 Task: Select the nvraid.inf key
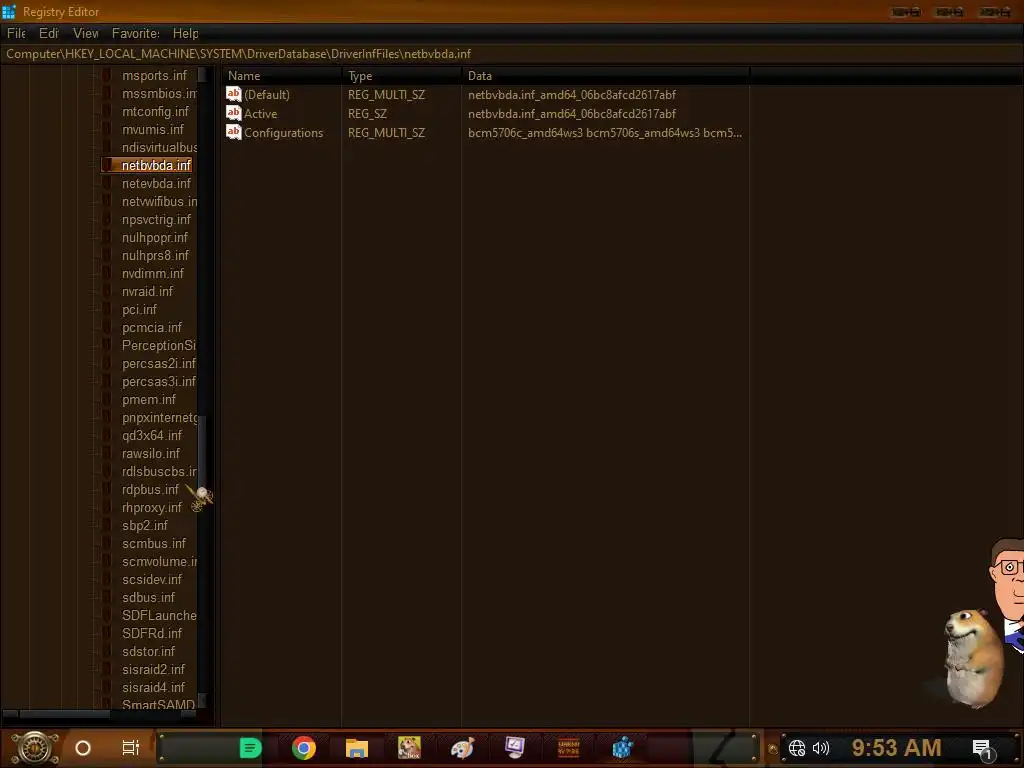(147, 291)
